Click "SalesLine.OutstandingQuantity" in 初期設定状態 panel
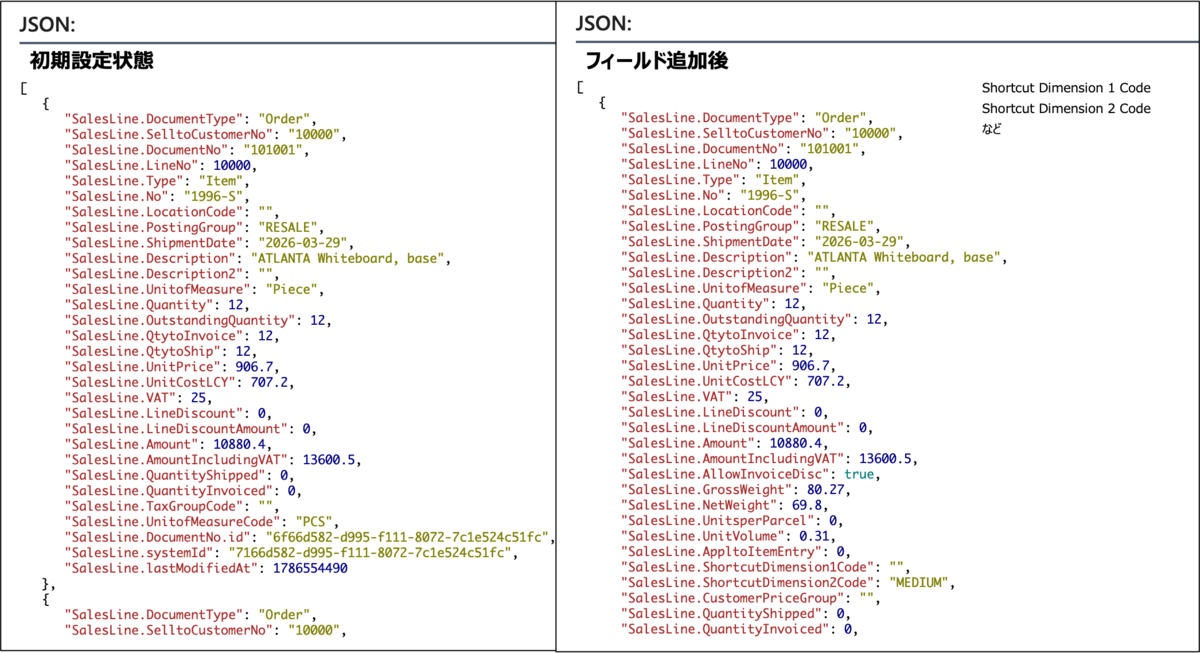 pyautogui.click(x=179, y=320)
